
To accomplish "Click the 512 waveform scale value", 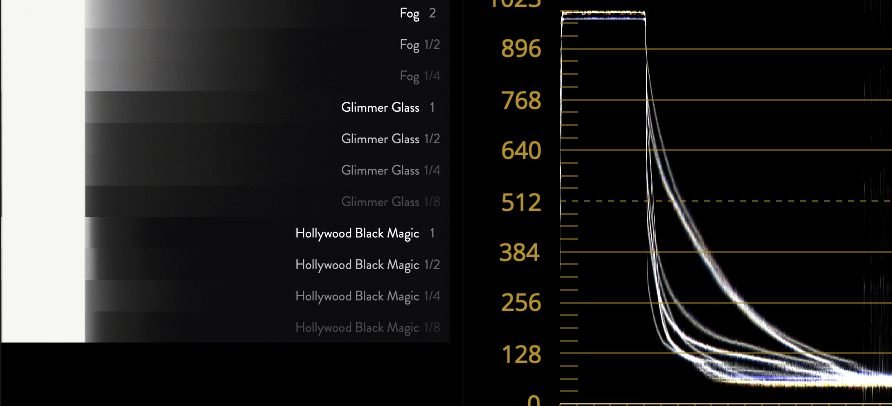I will click(521, 202).
